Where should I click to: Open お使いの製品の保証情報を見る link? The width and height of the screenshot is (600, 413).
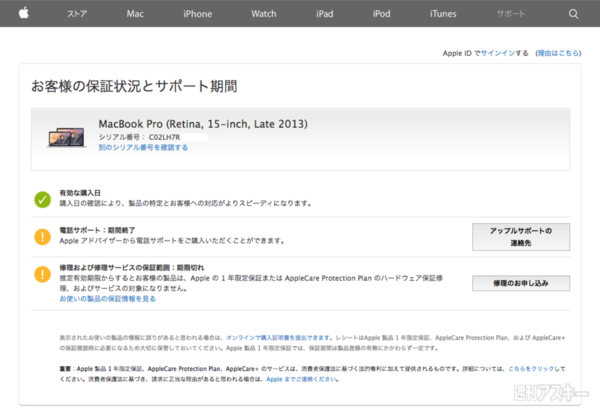(x=108, y=299)
